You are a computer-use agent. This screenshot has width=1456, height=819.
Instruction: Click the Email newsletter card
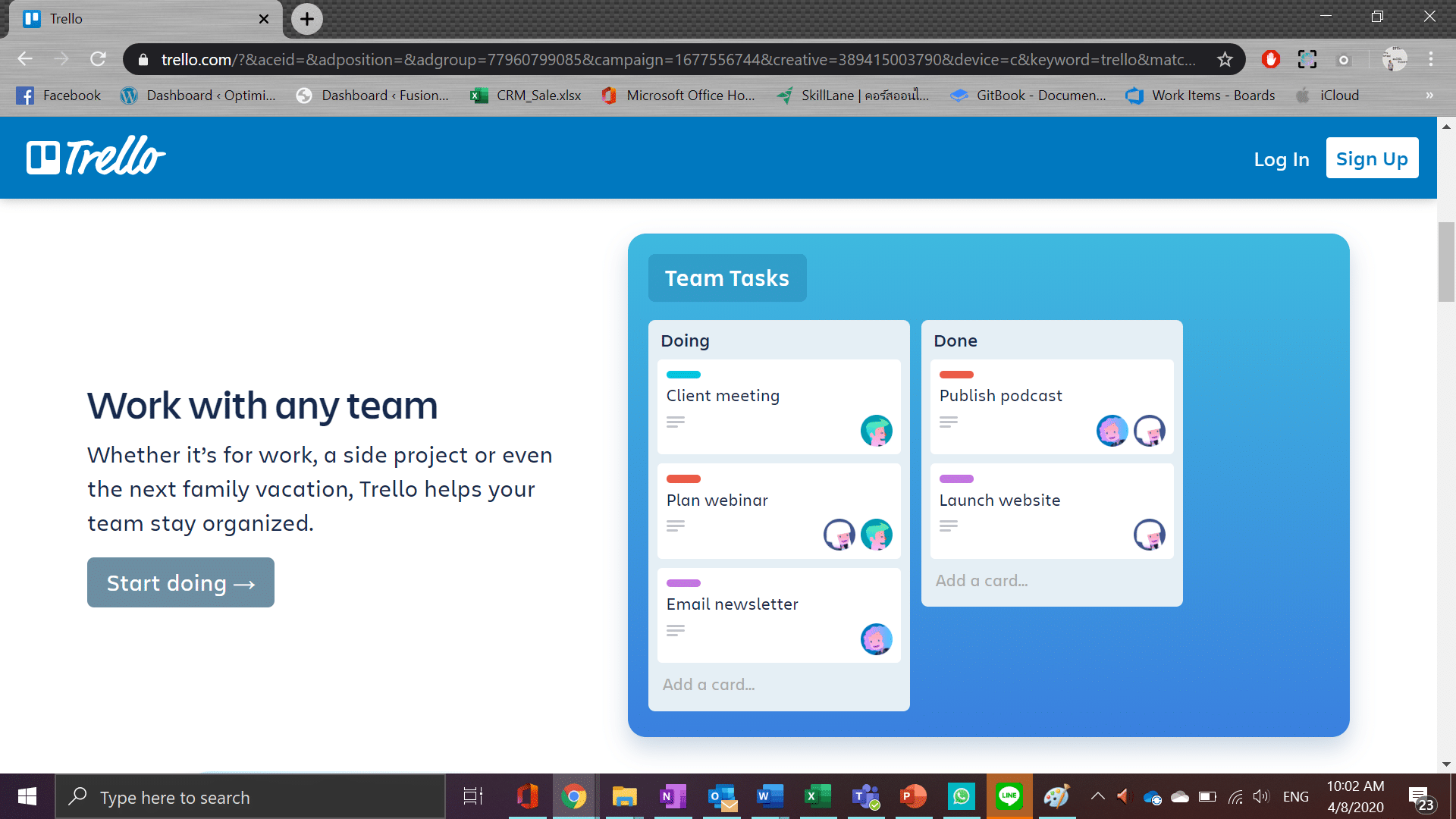click(x=779, y=615)
